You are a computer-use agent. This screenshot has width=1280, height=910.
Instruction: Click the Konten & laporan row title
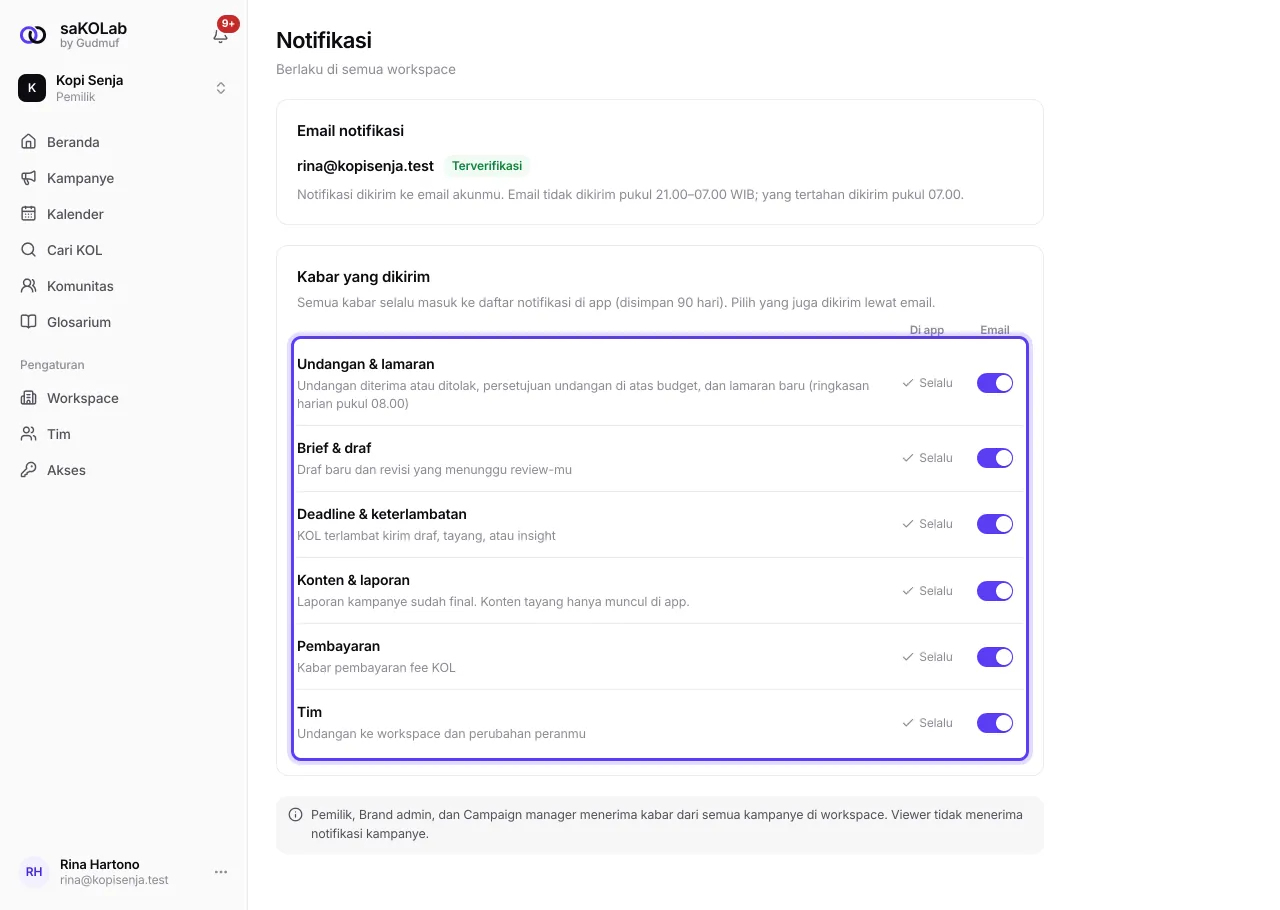coord(353,580)
